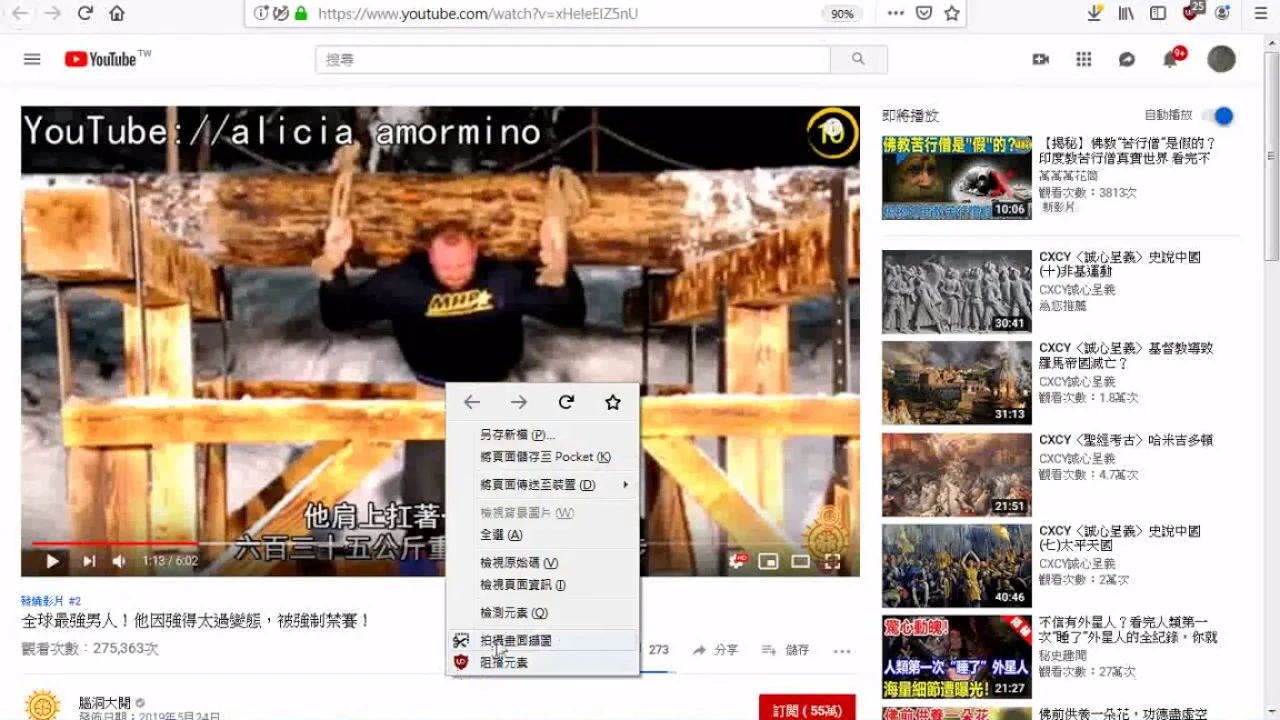The height and width of the screenshot is (720, 1280).
Task: Expand the send page to device submenu
Action: (541, 484)
